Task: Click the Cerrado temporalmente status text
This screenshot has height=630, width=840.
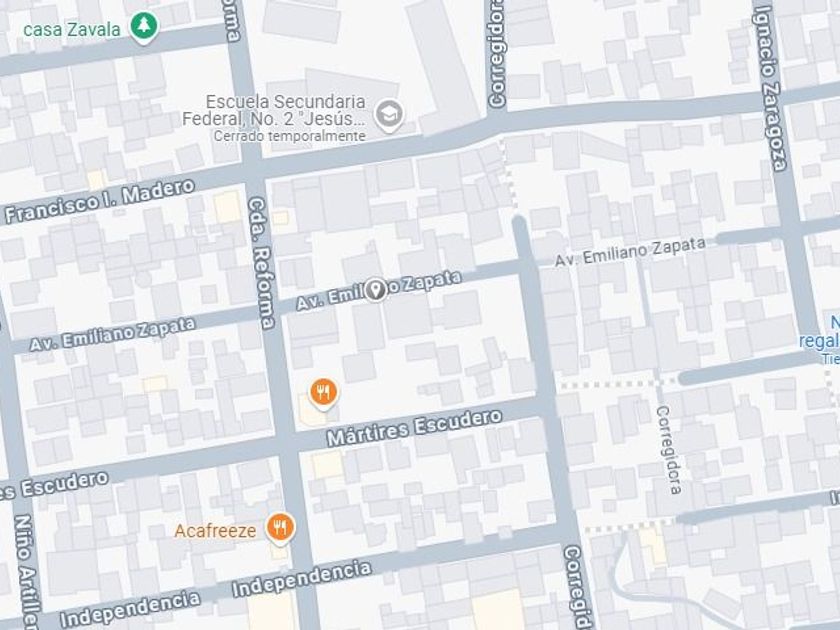Action: click(x=289, y=136)
